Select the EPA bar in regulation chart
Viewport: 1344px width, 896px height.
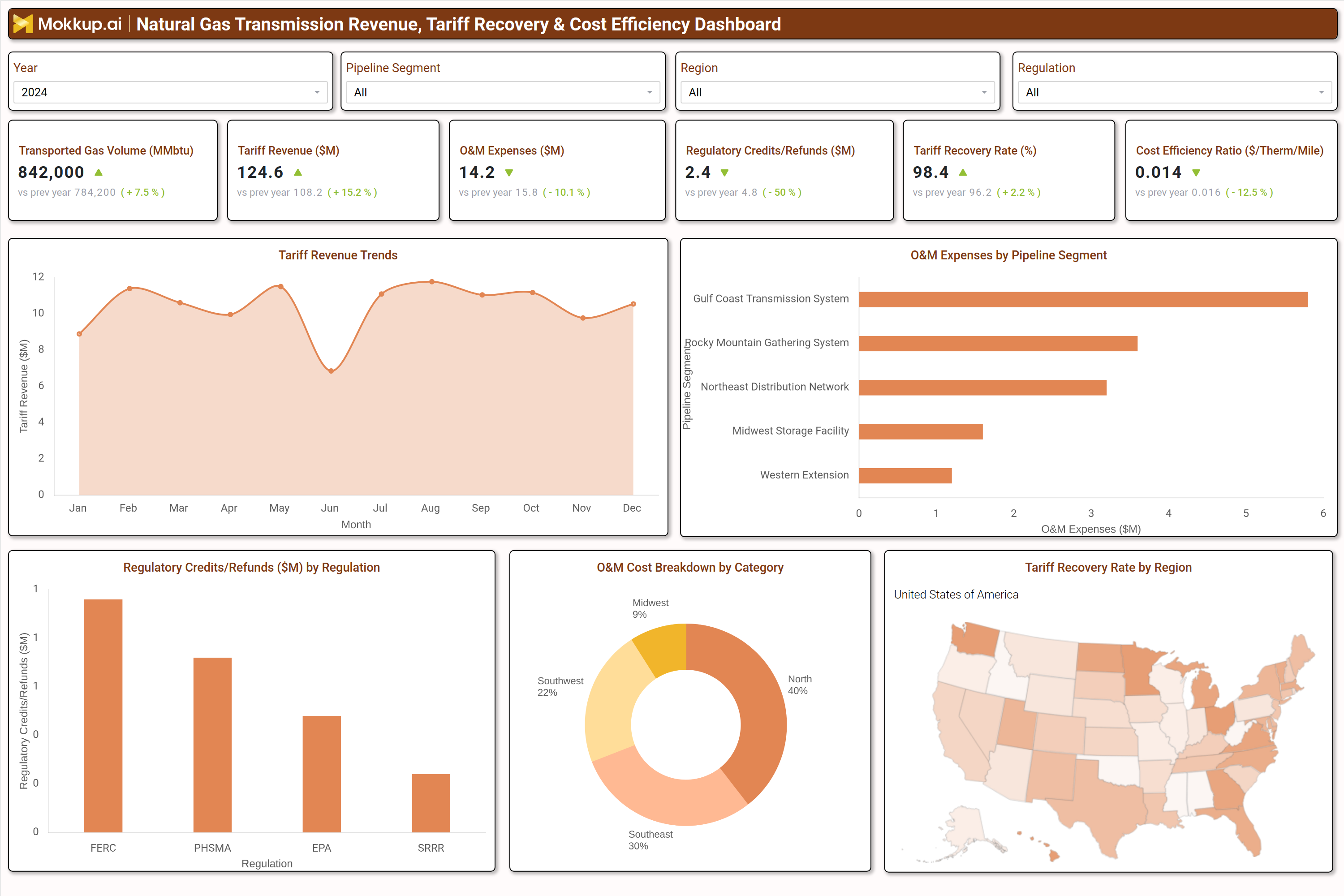tap(322, 774)
